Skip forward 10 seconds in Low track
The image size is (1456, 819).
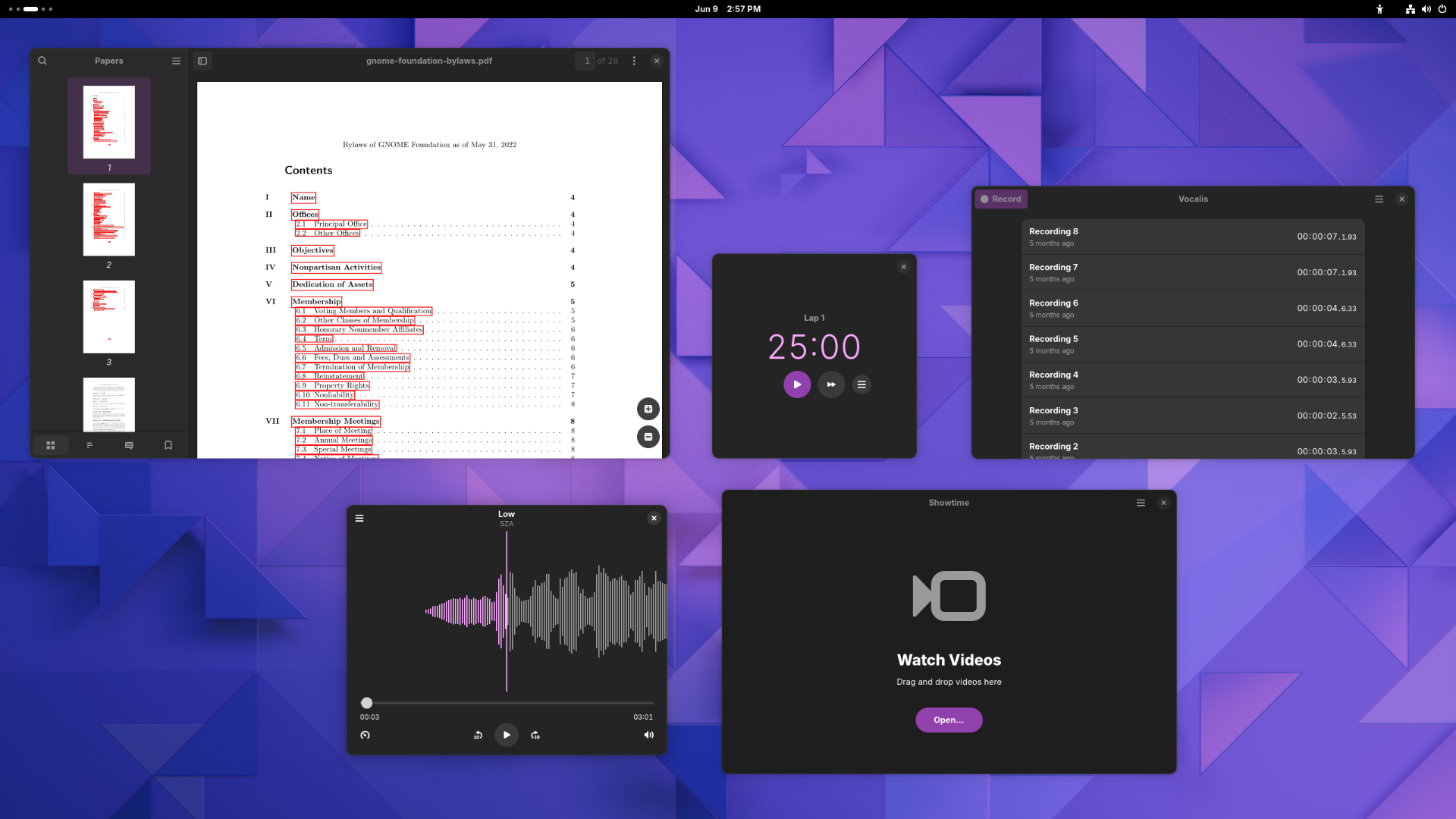click(535, 735)
